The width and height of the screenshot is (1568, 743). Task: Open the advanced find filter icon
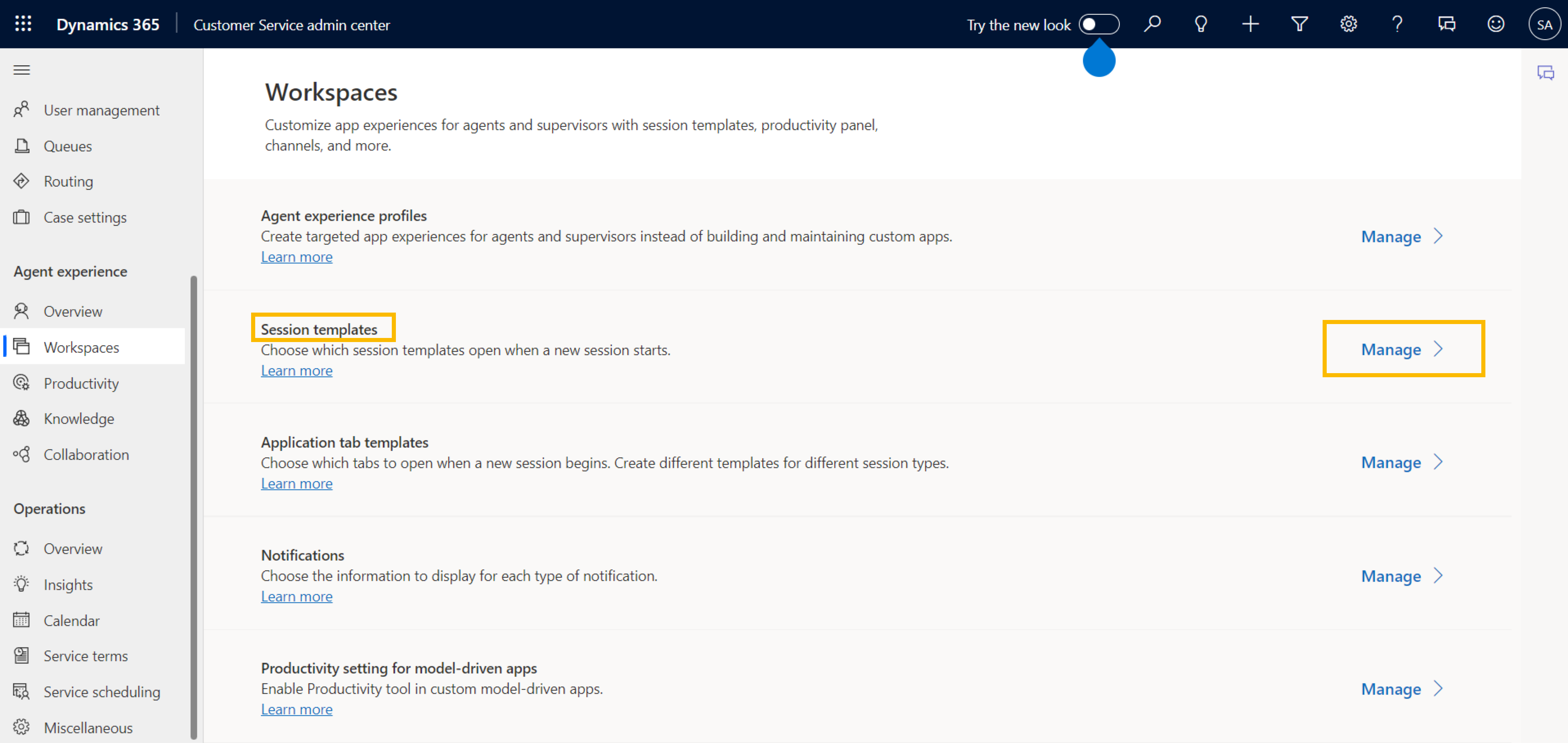(x=1300, y=25)
